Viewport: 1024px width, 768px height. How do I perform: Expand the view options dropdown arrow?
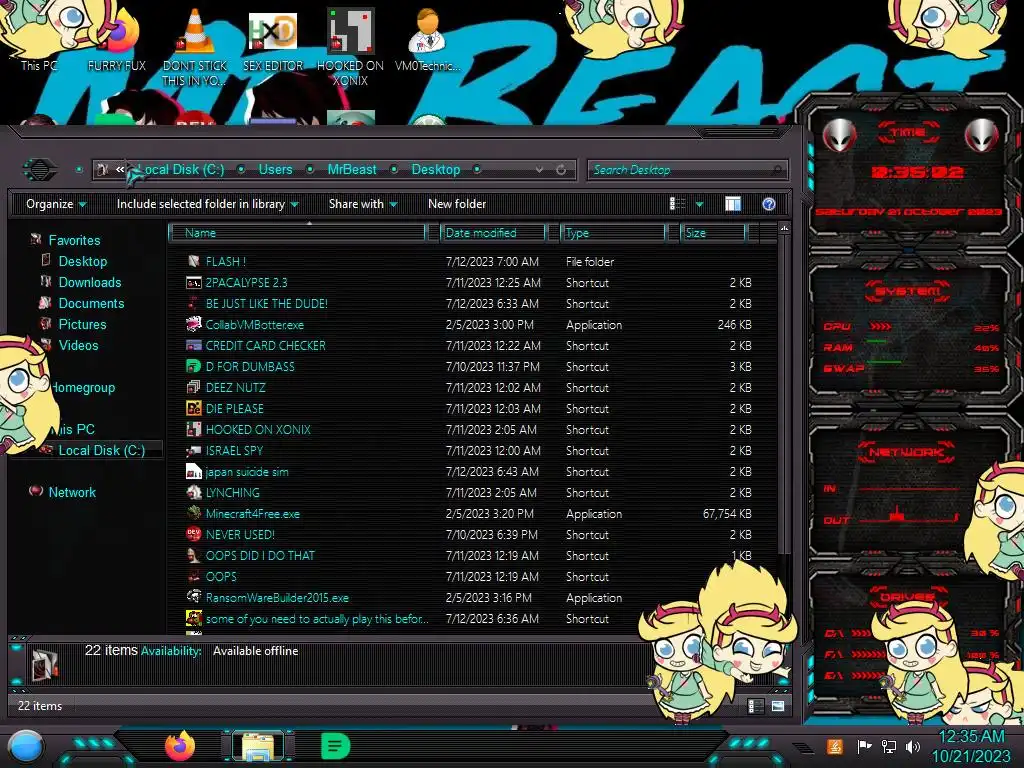699,204
